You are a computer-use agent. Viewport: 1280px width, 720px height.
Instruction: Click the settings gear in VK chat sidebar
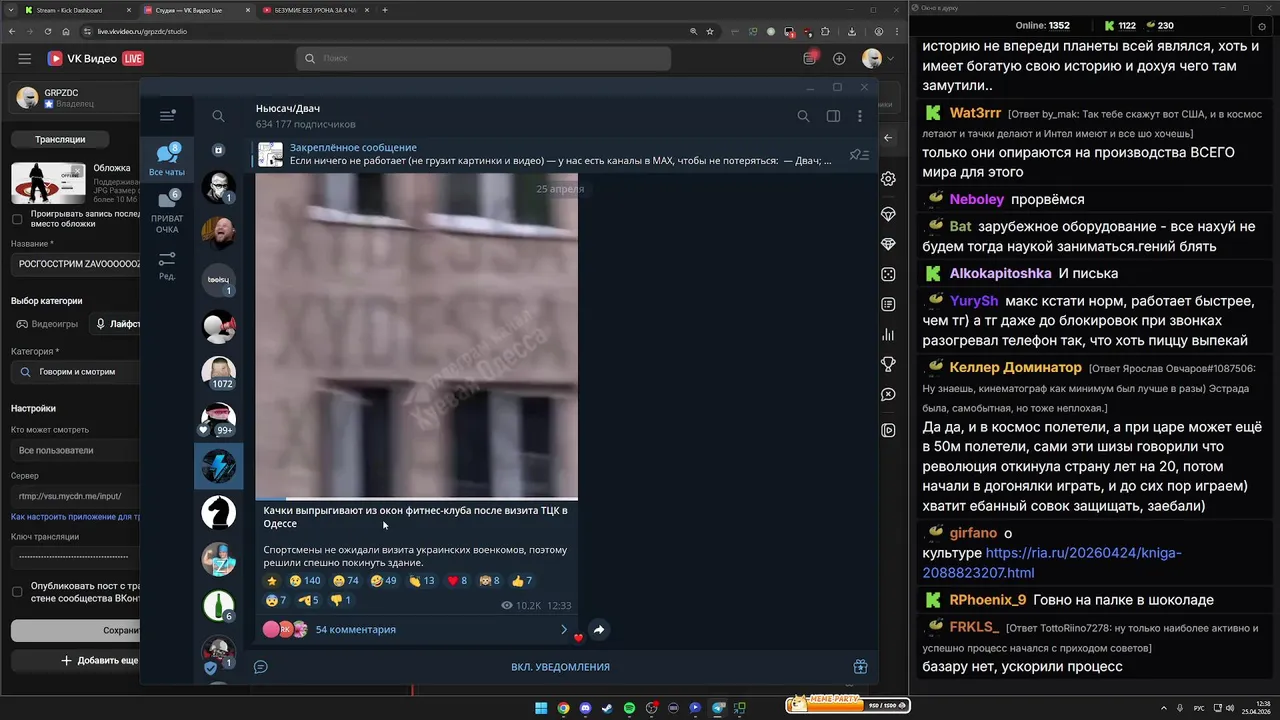point(888,179)
